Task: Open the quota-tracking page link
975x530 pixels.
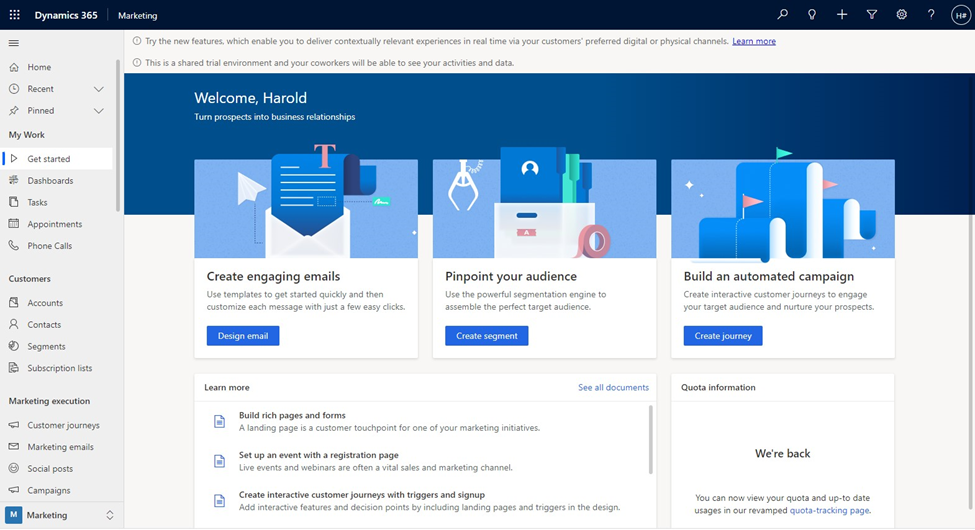Action: (829, 510)
